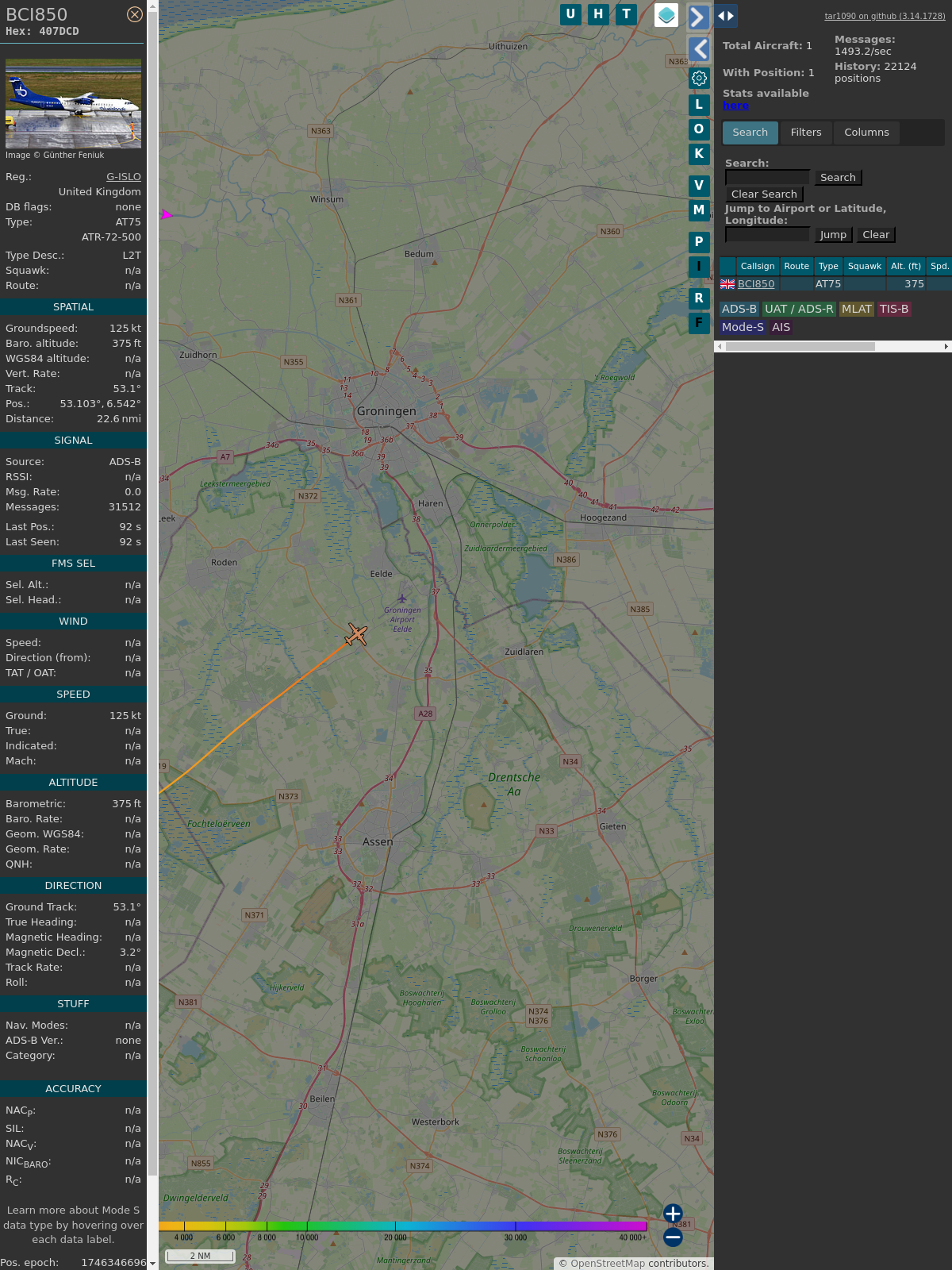Open tar1090 on github link
Viewport: 952px width, 1270px height.
pos(885,16)
